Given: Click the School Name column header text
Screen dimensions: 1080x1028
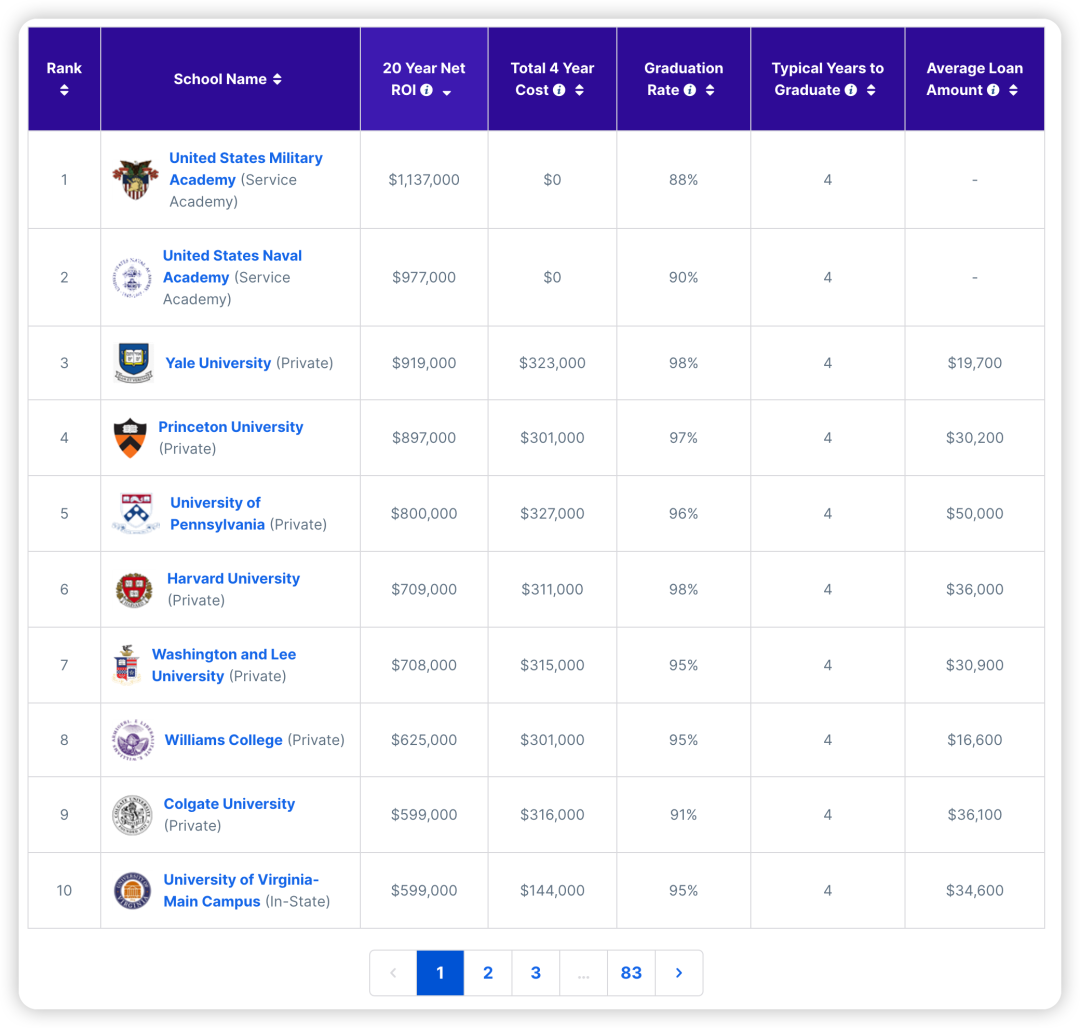Looking at the screenshot, I should point(220,79).
